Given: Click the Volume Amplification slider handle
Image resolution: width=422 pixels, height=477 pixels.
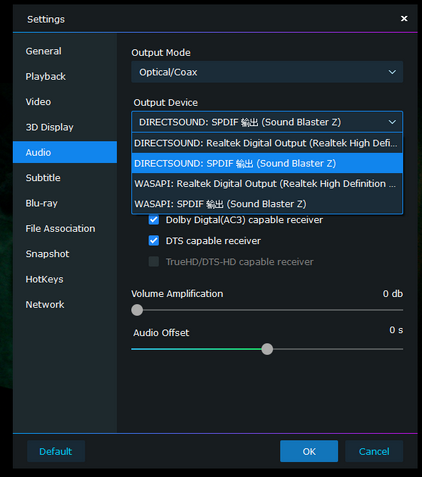Looking at the screenshot, I should coord(137,310).
